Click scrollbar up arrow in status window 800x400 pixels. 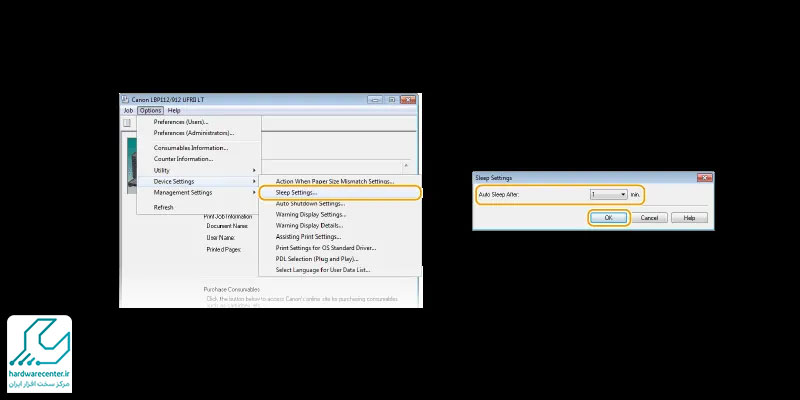tap(406, 166)
